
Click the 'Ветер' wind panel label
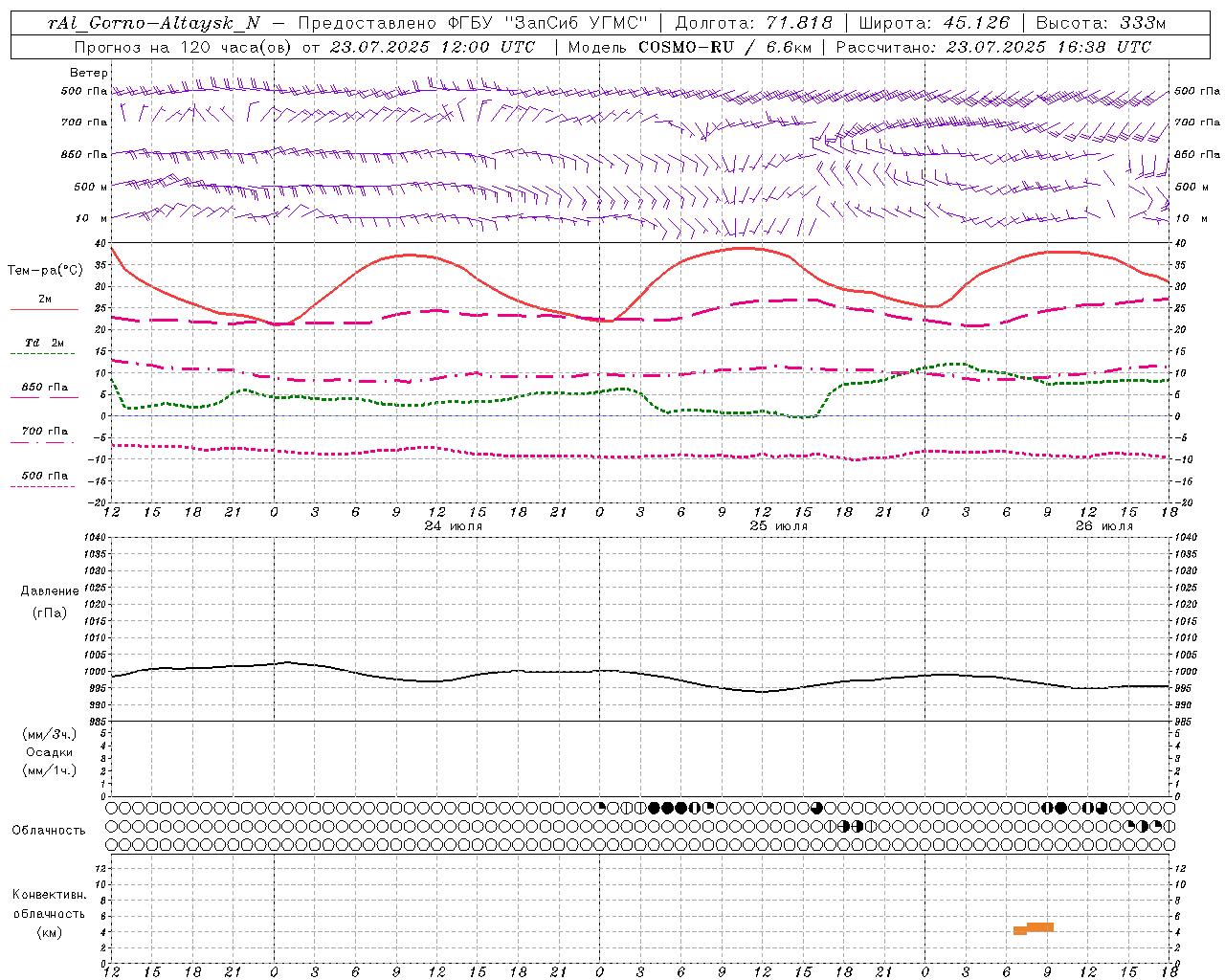pos(89,73)
